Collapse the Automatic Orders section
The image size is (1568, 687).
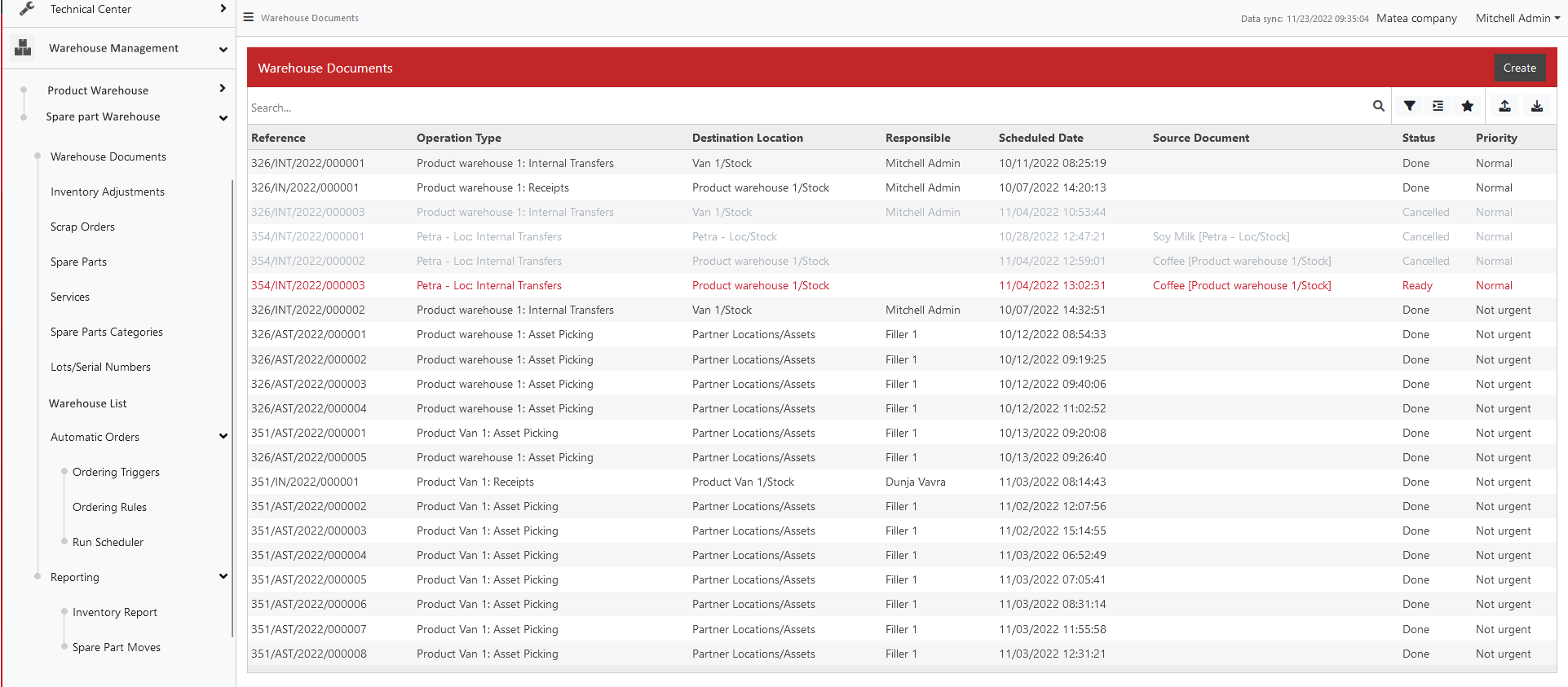223,437
